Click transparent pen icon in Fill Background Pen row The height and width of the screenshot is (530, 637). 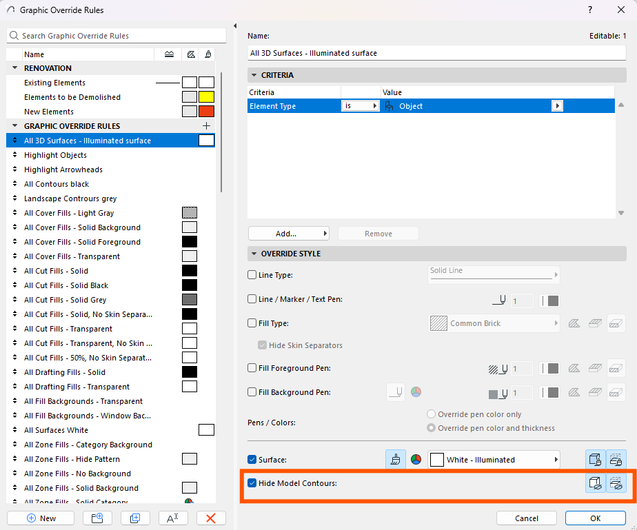point(395,392)
